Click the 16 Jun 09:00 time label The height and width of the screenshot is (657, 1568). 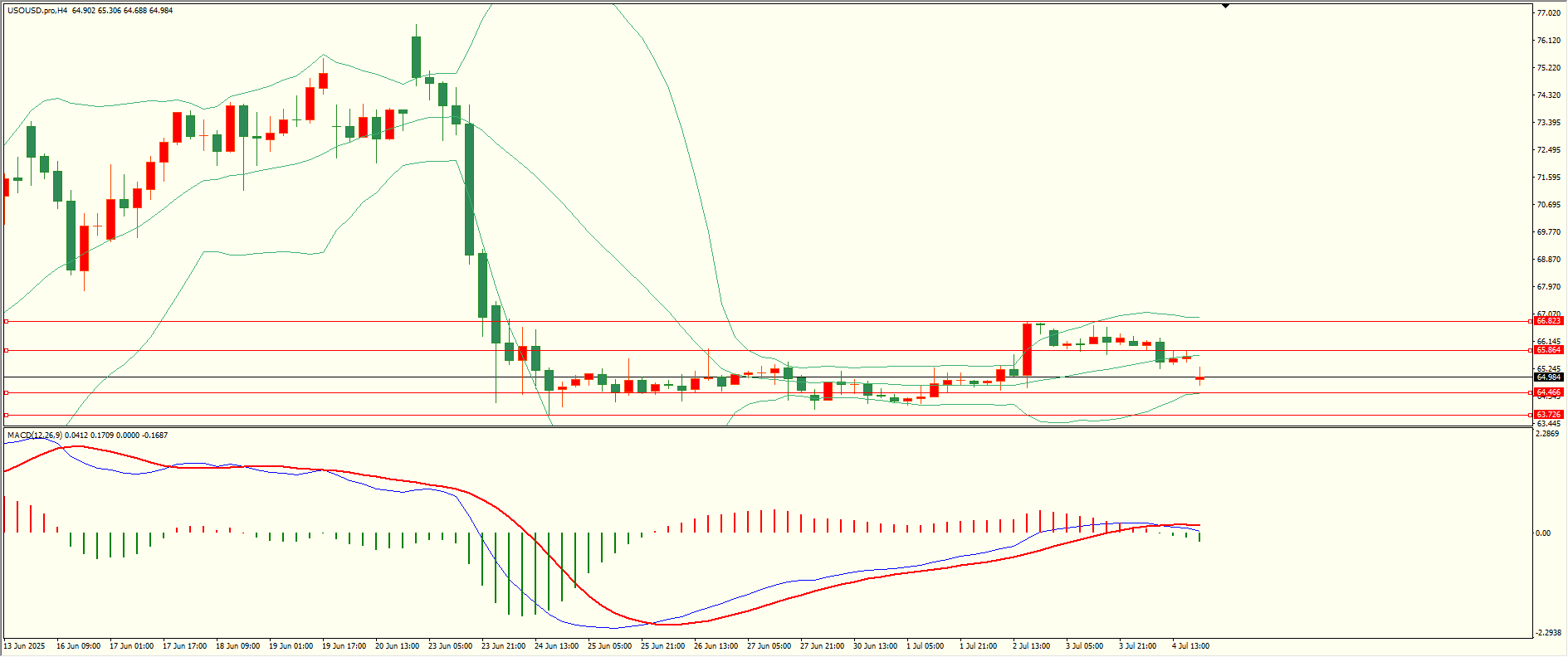click(78, 646)
